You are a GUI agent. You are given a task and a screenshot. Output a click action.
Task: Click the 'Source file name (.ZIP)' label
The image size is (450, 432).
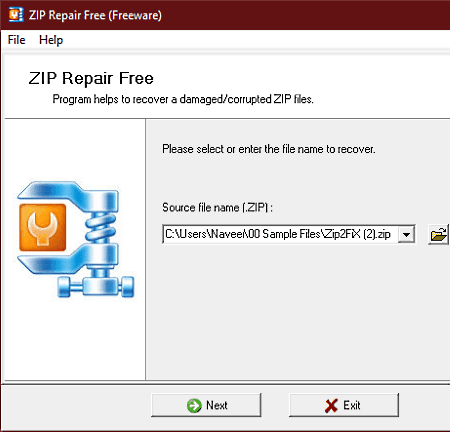(217, 208)
